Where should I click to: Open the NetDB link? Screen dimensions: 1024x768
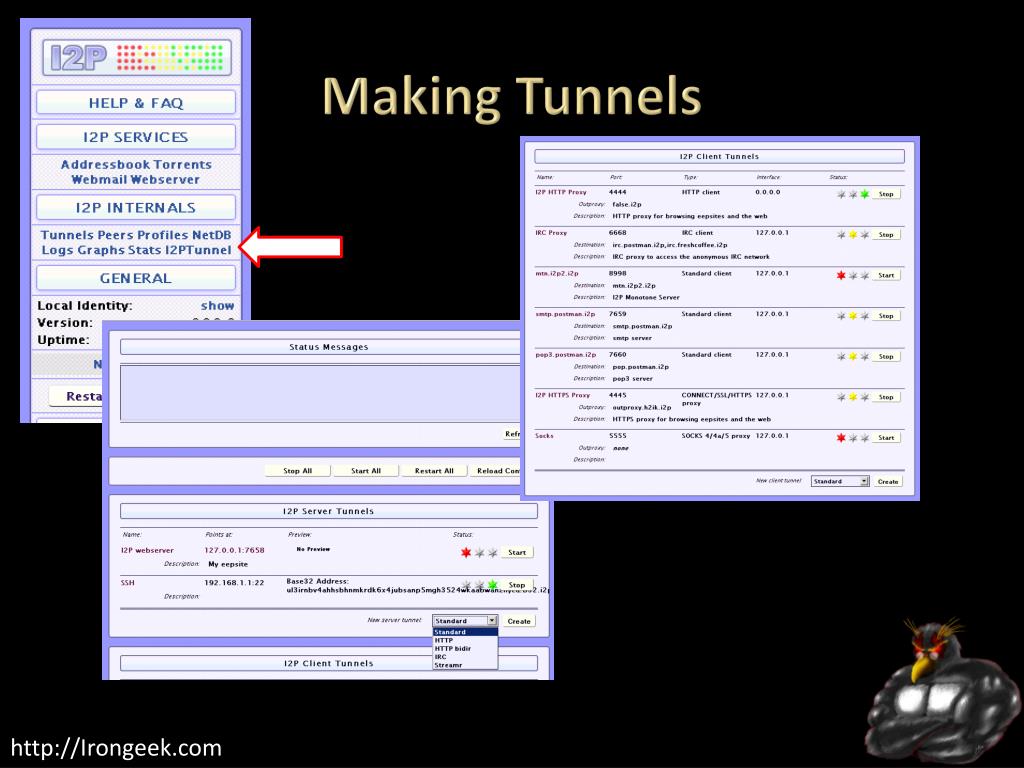212,235
